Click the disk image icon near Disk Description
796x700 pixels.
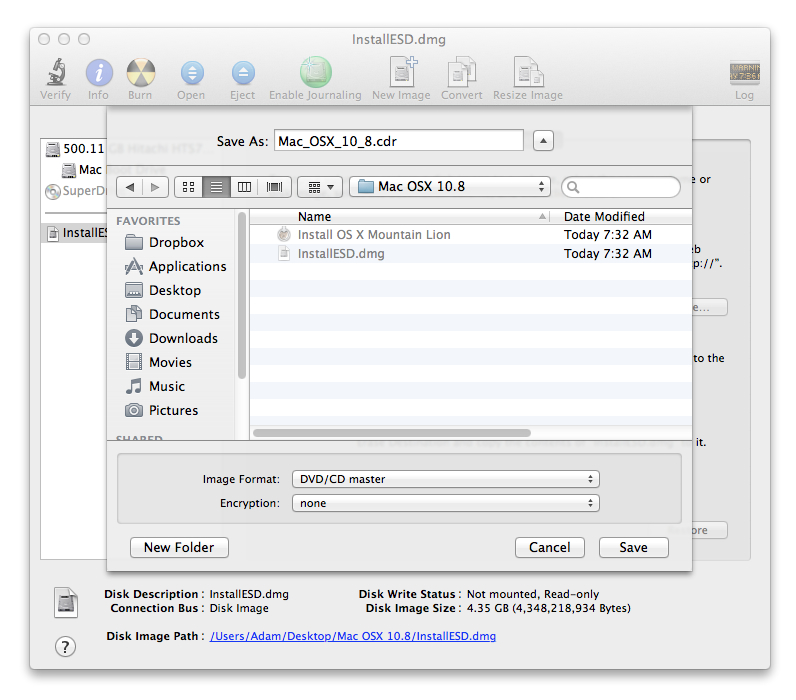pos(66,603)
